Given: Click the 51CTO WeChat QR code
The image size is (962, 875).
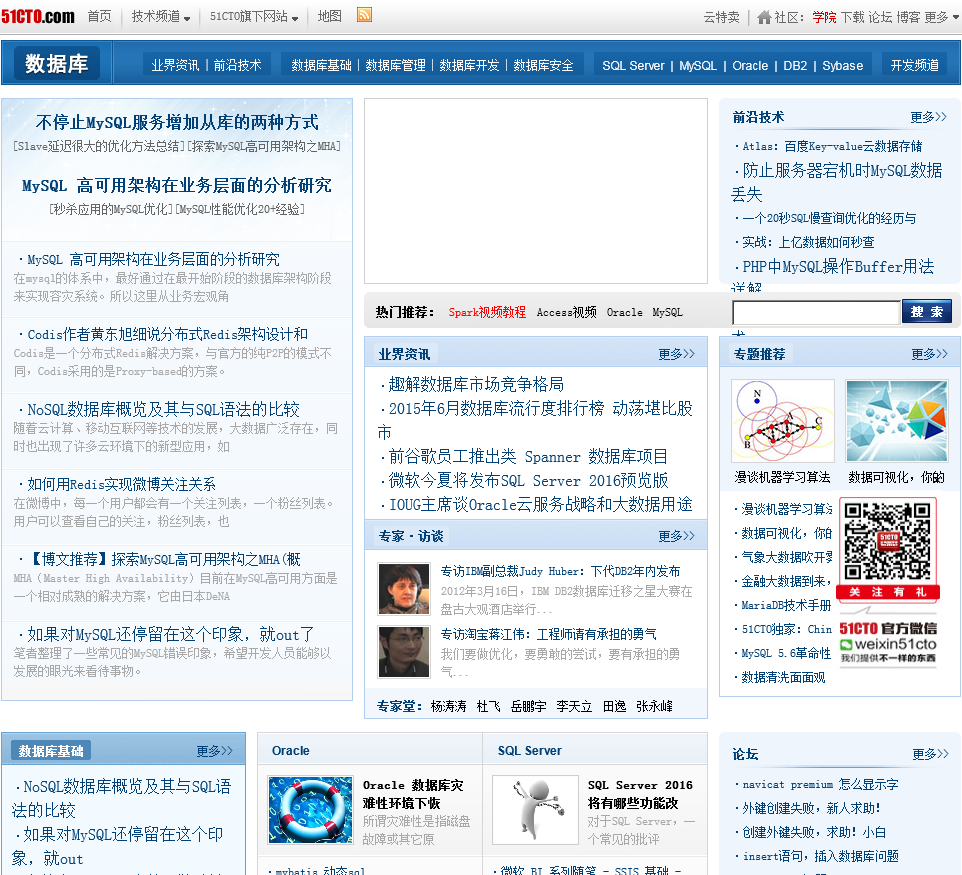Looking at the screenshot, I should pyautogui.click(x=887, y=541).
